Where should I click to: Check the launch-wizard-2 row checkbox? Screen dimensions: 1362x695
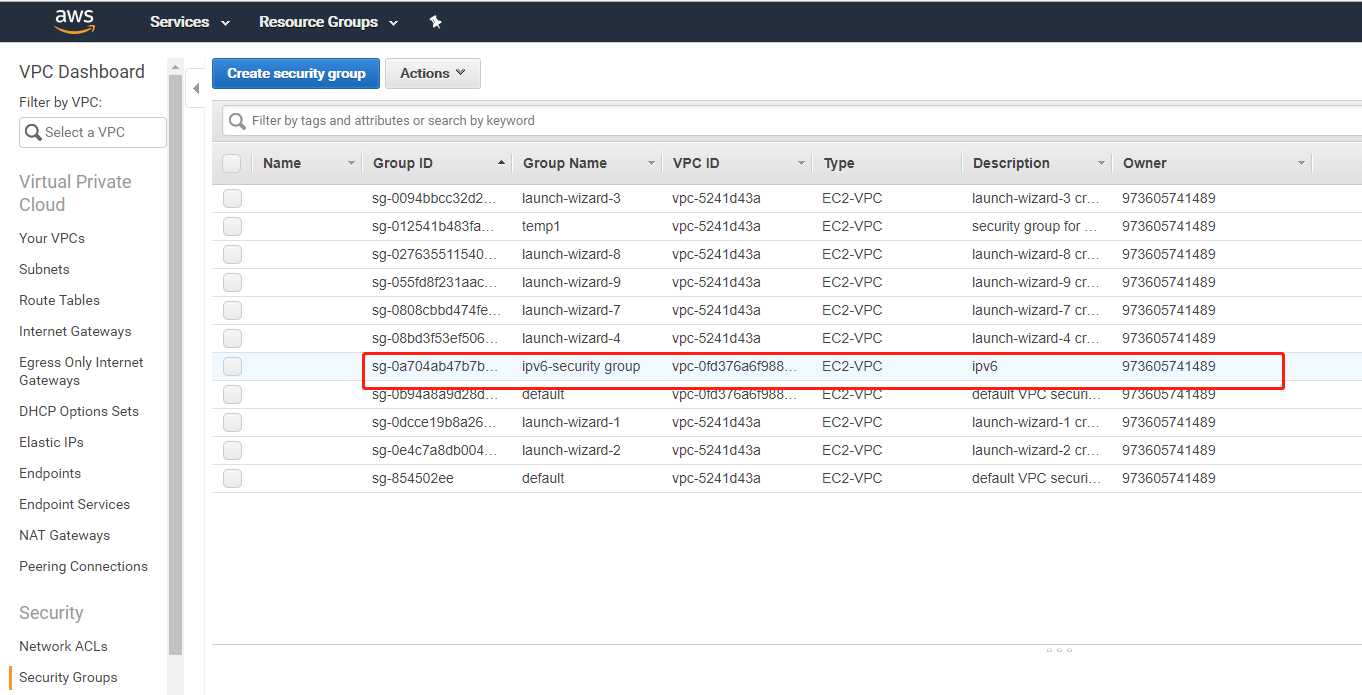point(232,450)
